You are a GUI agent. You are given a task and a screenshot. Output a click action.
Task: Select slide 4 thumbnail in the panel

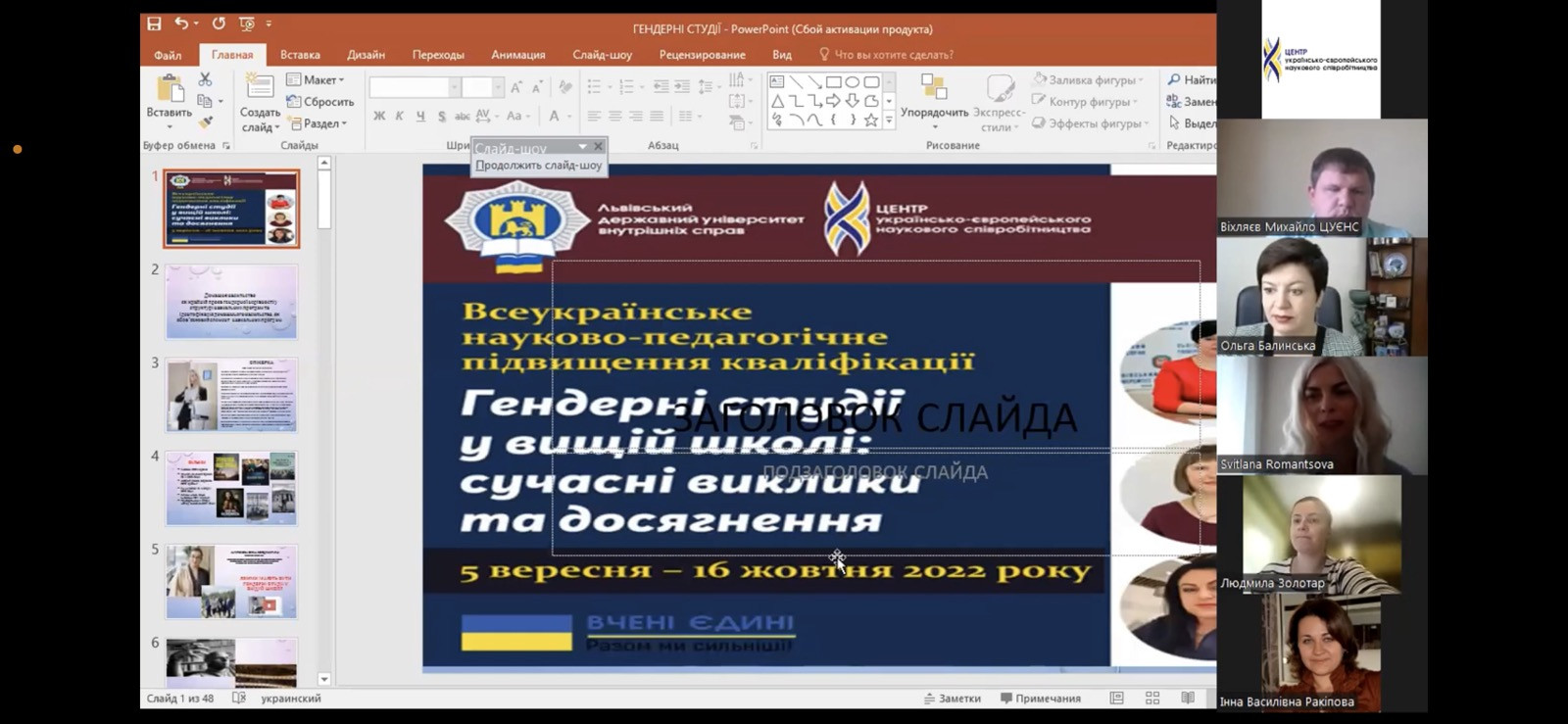[231, 488]
